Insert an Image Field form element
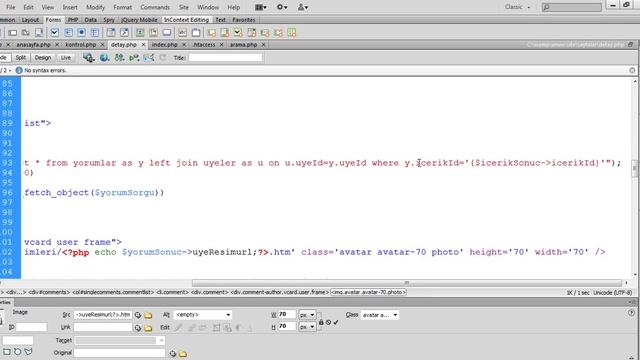 (x=140, y=33)
